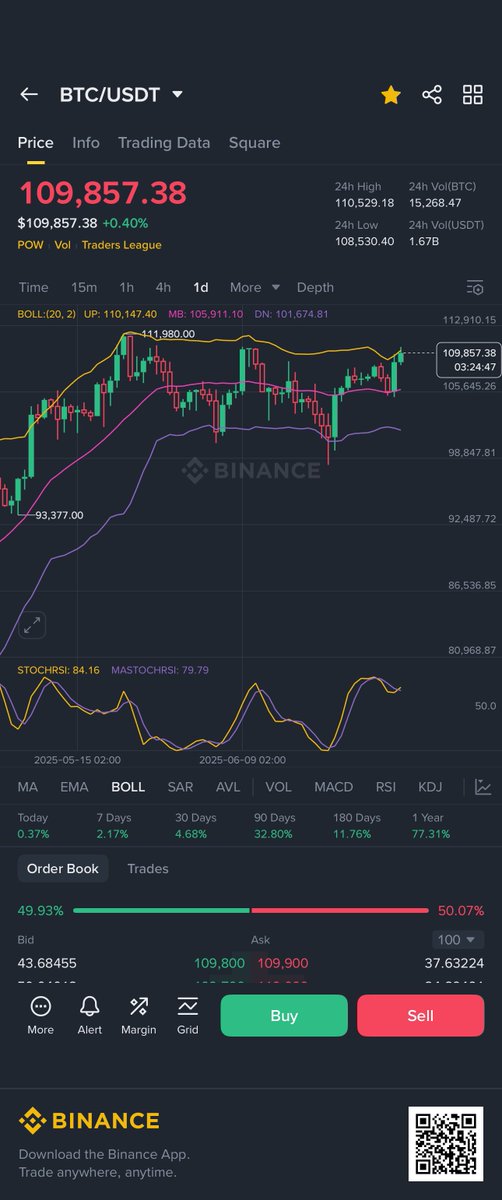Tap the STOCHRSI: 84.16 label

[x=56, y=670]
